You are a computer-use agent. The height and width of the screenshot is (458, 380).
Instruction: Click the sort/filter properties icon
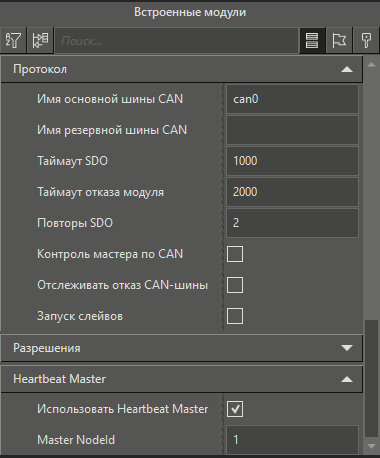point(13,40)
